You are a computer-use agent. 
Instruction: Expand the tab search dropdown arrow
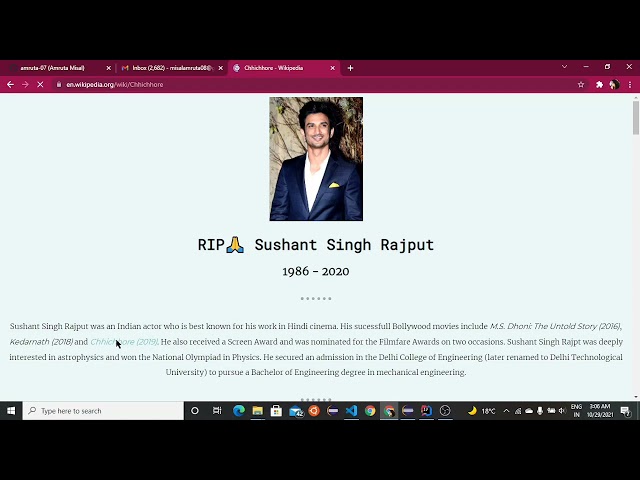tap(564, 67)
